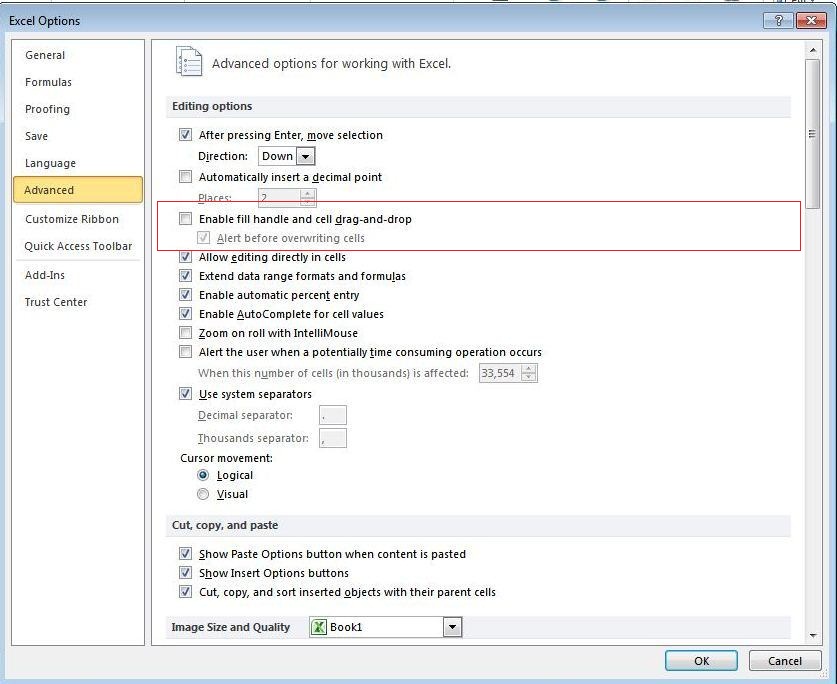Screen dimensions: 837x684
Task: Select Logical cursor movement
Action: [203, 475]
